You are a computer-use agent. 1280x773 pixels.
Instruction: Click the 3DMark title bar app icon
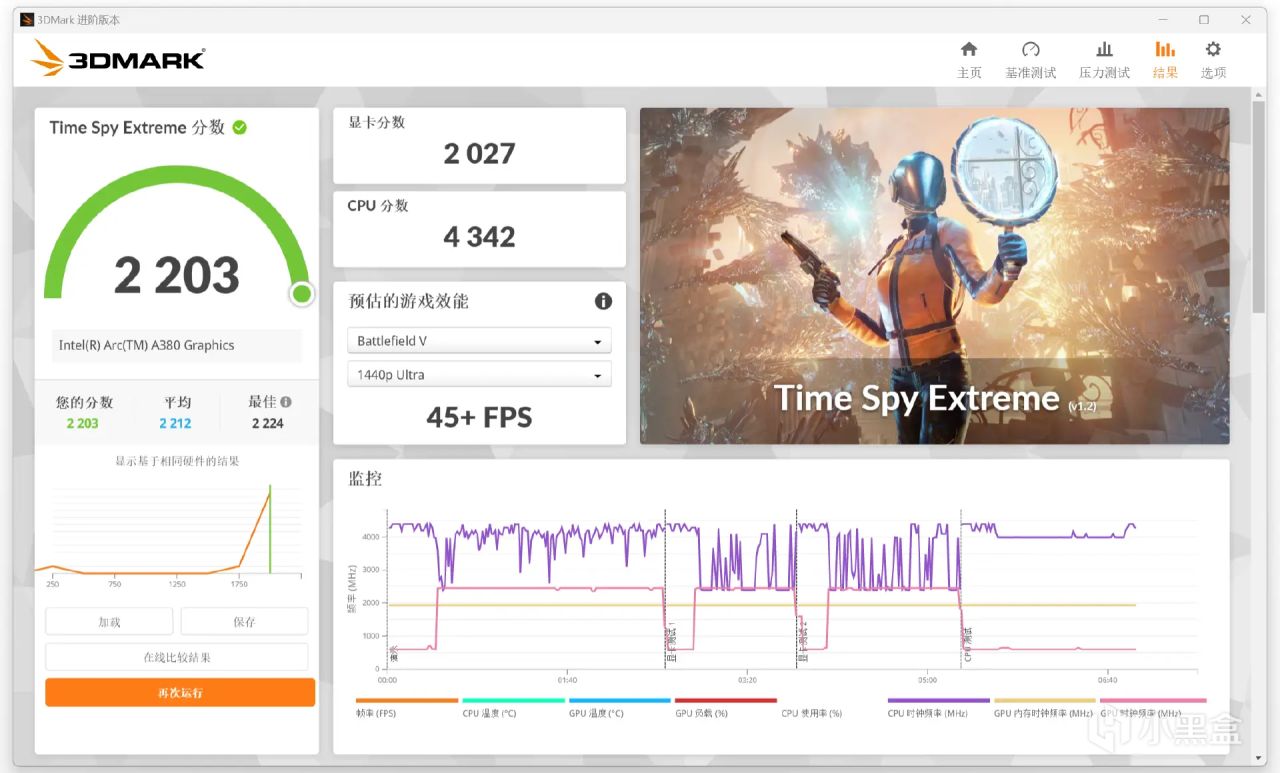(27, 19)
